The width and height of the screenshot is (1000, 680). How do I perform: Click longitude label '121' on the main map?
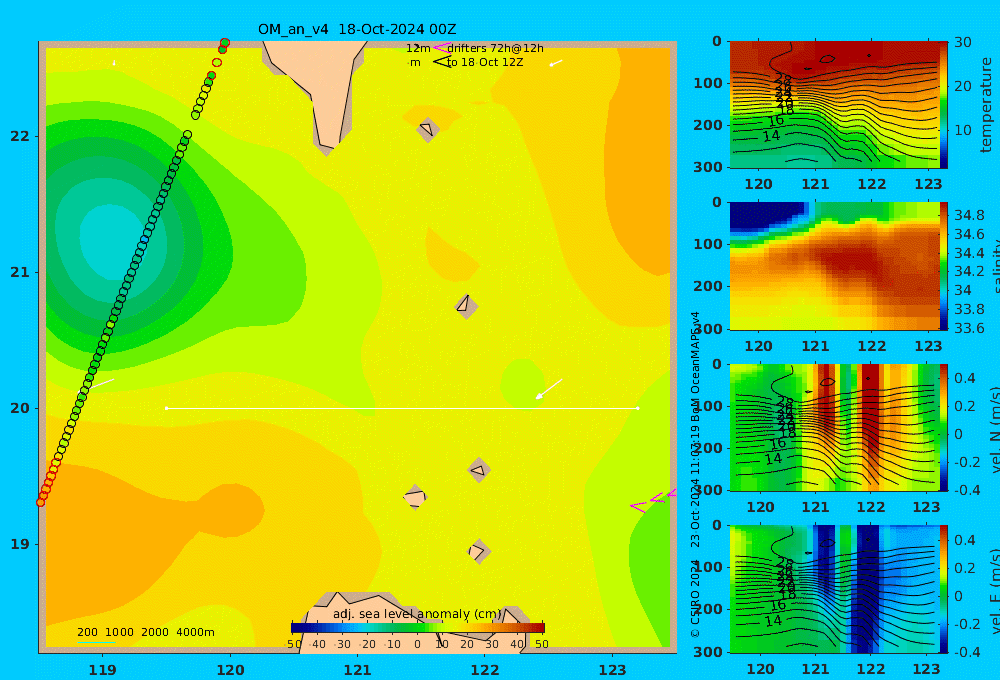[358, 670]
